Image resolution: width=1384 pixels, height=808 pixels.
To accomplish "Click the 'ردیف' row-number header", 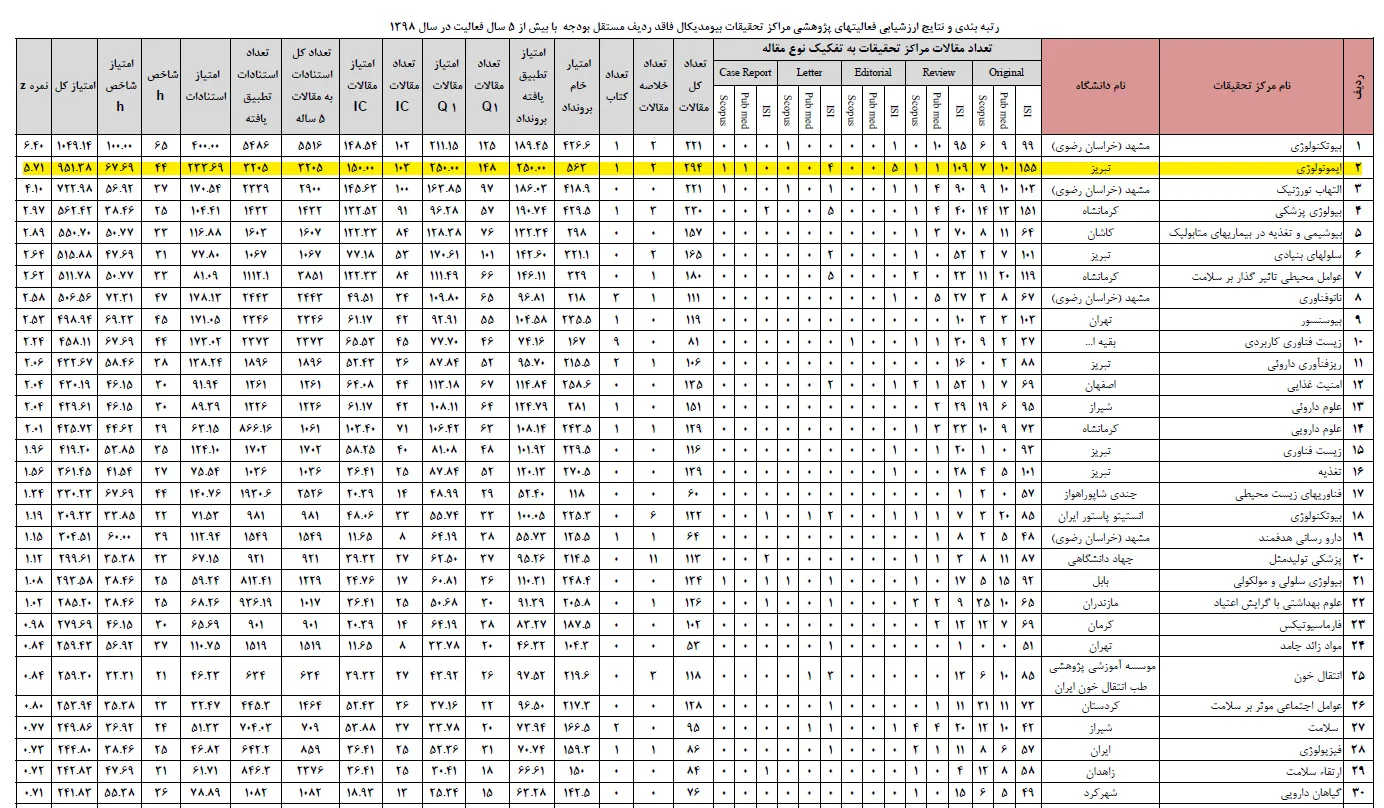I will click(x=1358, y=86).
